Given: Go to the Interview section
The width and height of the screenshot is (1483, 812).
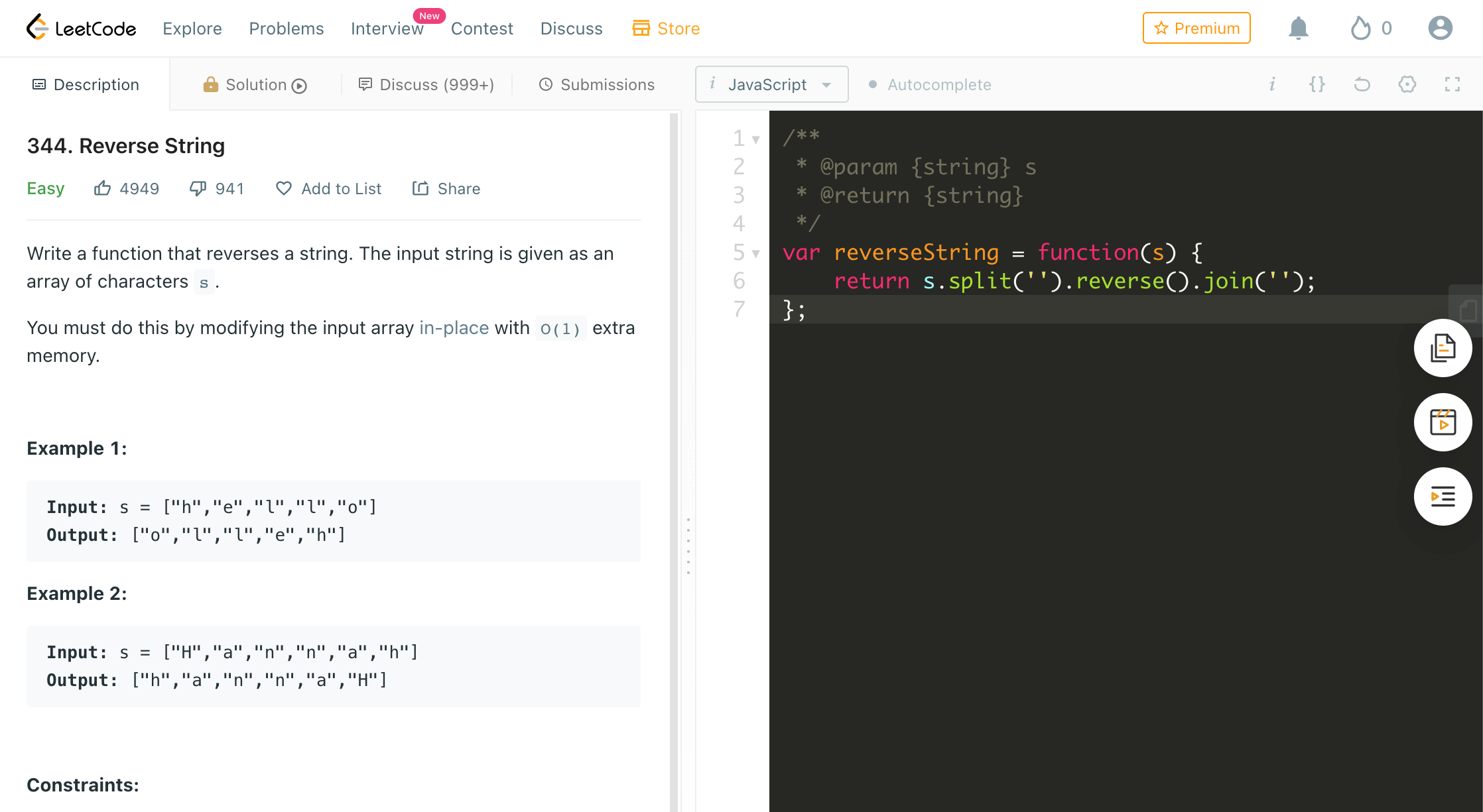Looking at the screenshot, I should [x=387, y=29].
